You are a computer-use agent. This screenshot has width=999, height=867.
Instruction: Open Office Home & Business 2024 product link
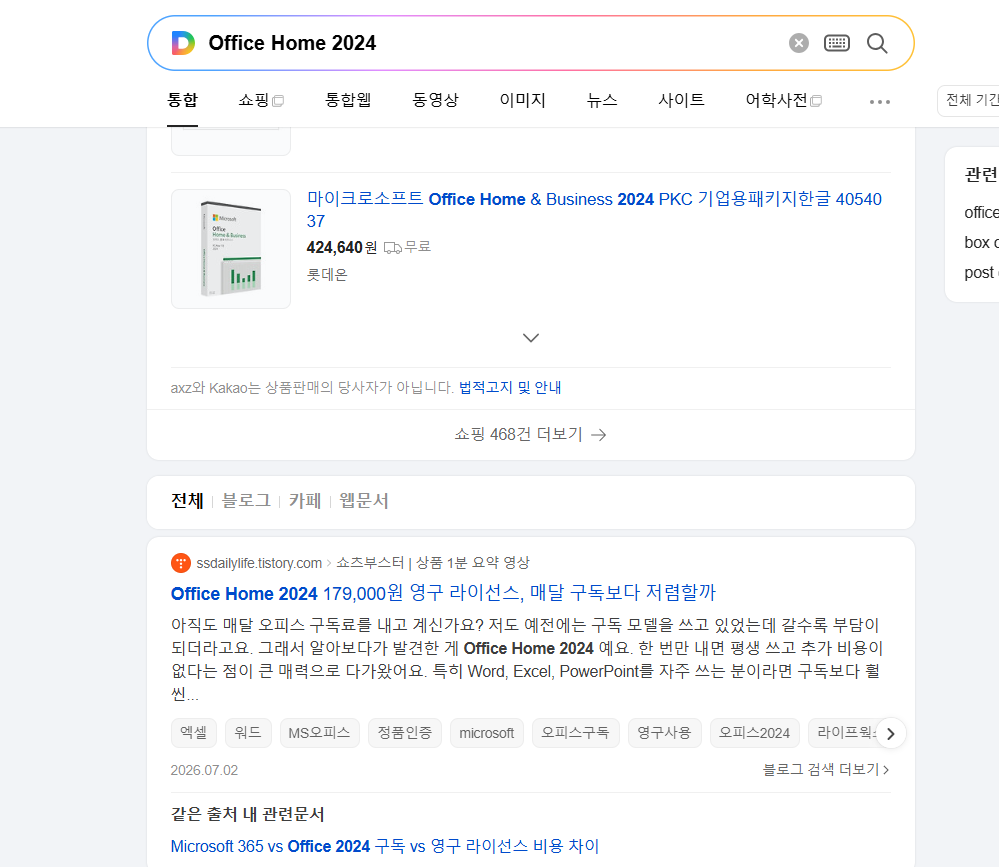[594, 210]
